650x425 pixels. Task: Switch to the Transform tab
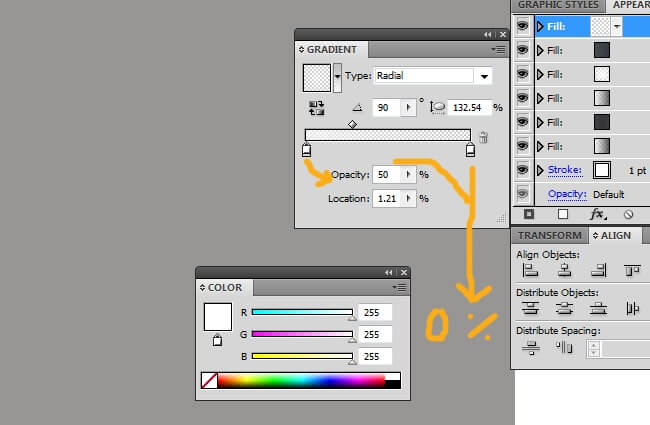coord(550,236)
